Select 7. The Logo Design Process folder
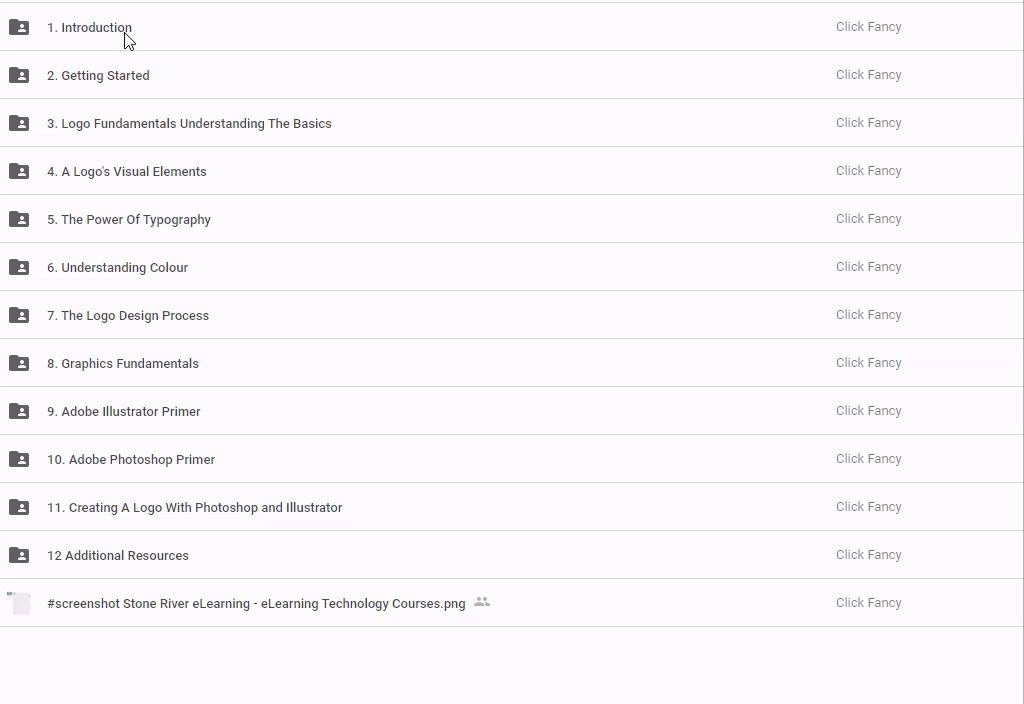 [128, 316]
